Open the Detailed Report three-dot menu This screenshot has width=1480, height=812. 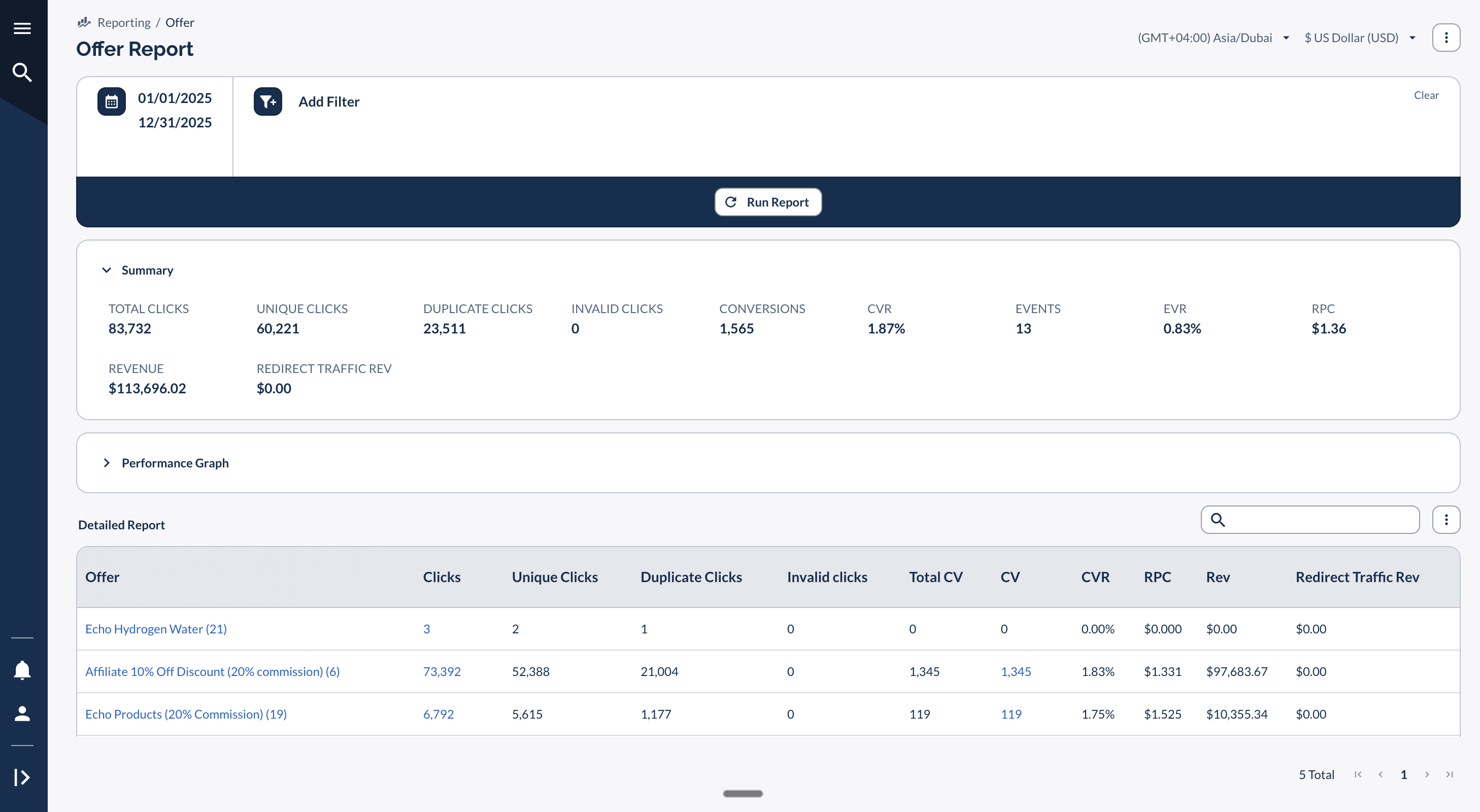point(1447,519)
